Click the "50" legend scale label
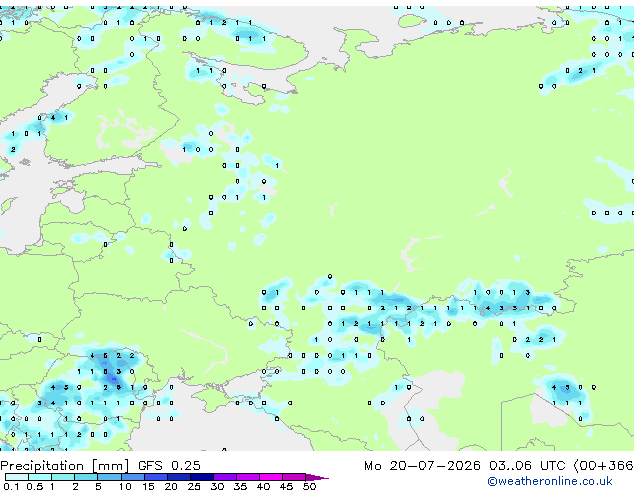Image resolution: width=634 pixels, height=490 pixels. coord(309,486)
